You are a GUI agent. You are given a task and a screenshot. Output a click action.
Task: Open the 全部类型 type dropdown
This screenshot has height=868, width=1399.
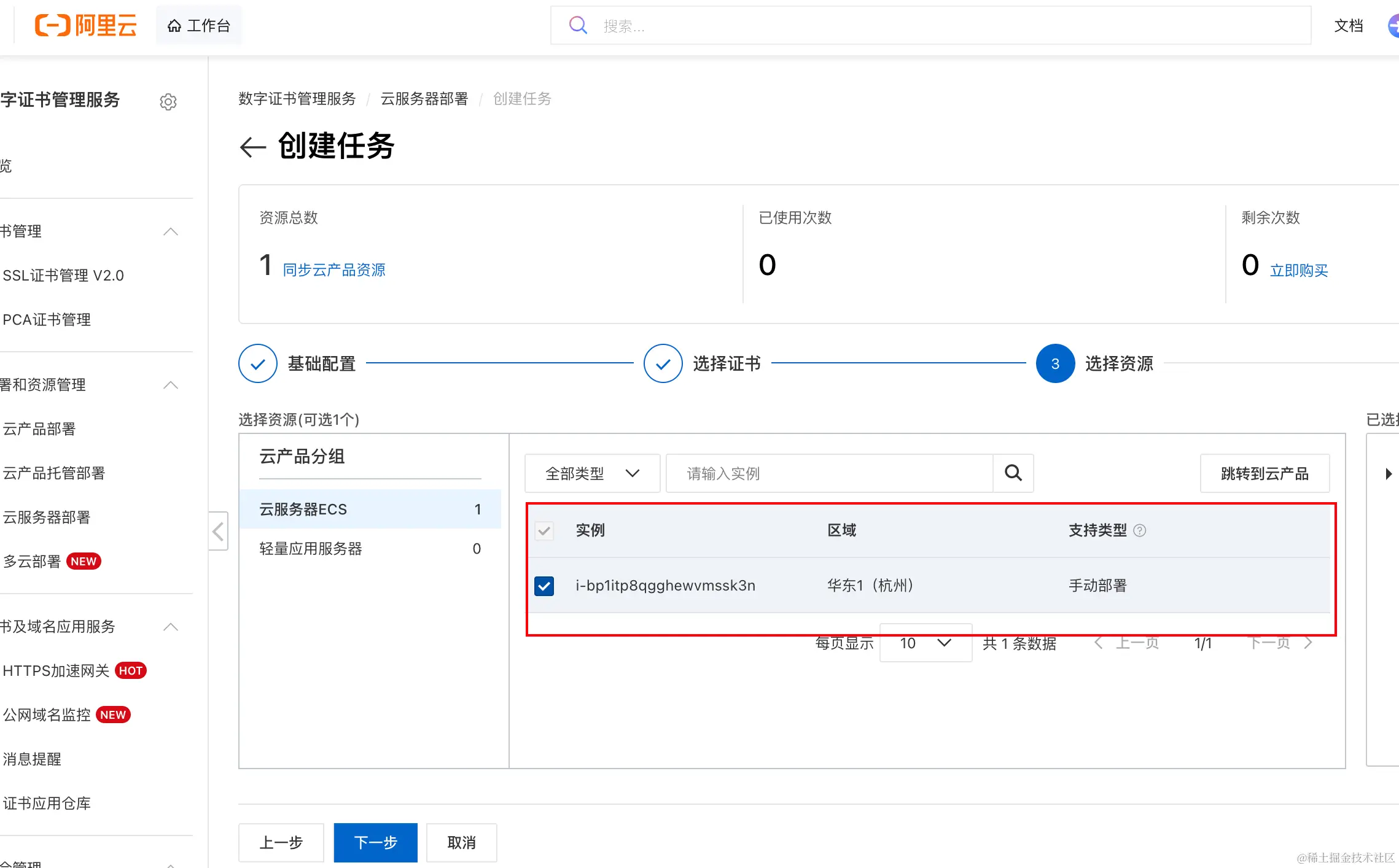point(592,473)
